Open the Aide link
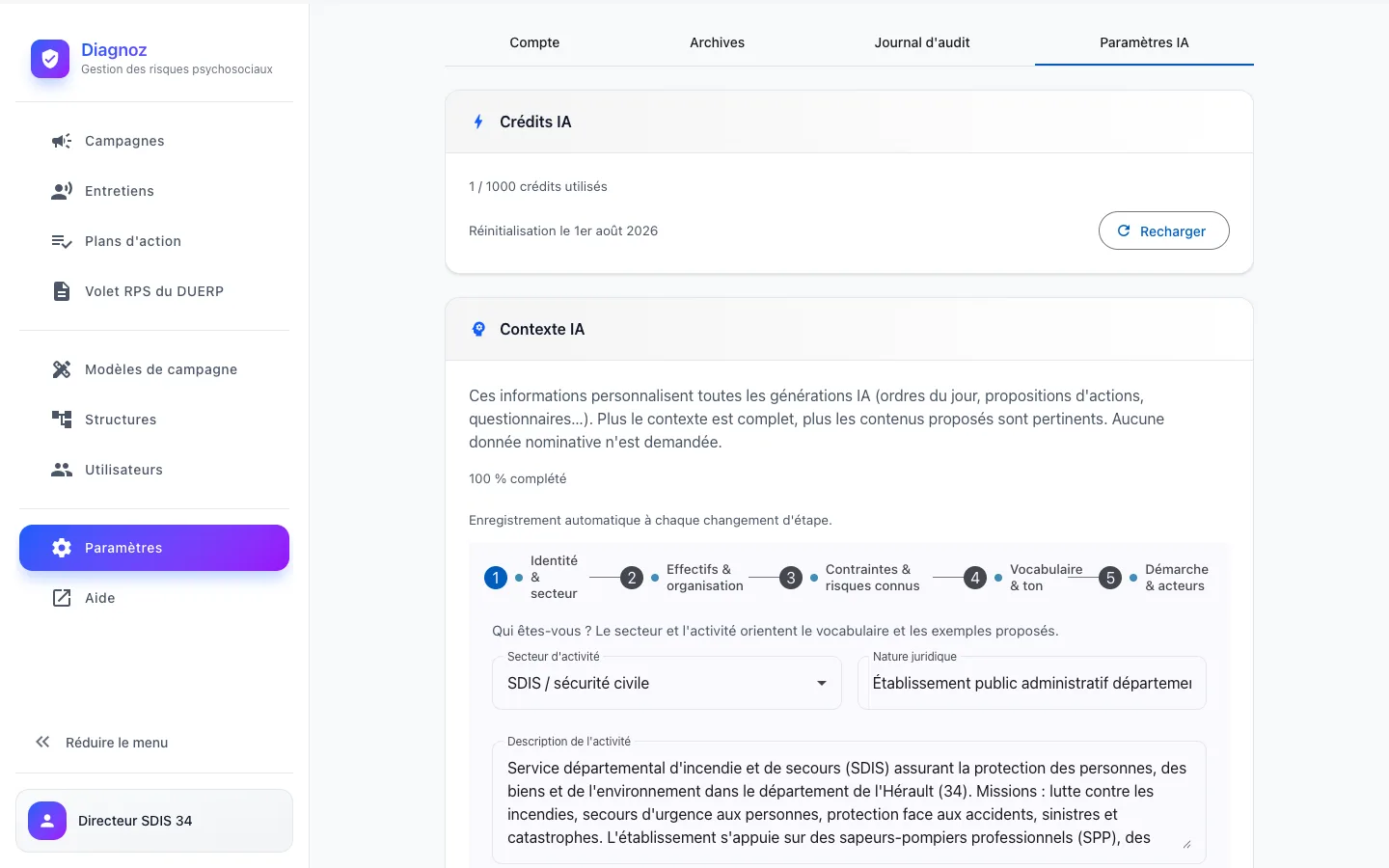Viewport: 1389px width, 868px height. [154, 598]
